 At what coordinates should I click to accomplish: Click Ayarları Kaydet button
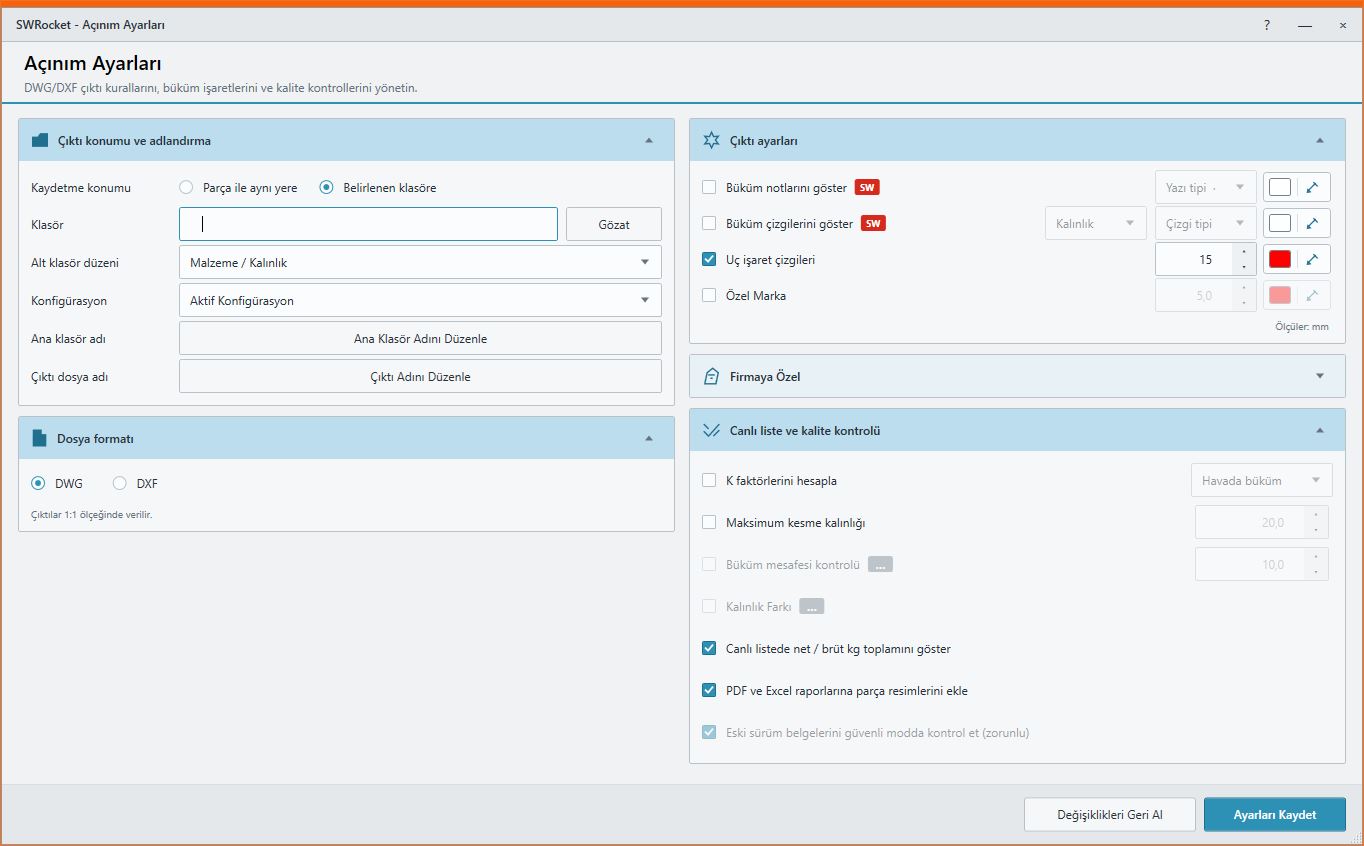point(1275,814)
